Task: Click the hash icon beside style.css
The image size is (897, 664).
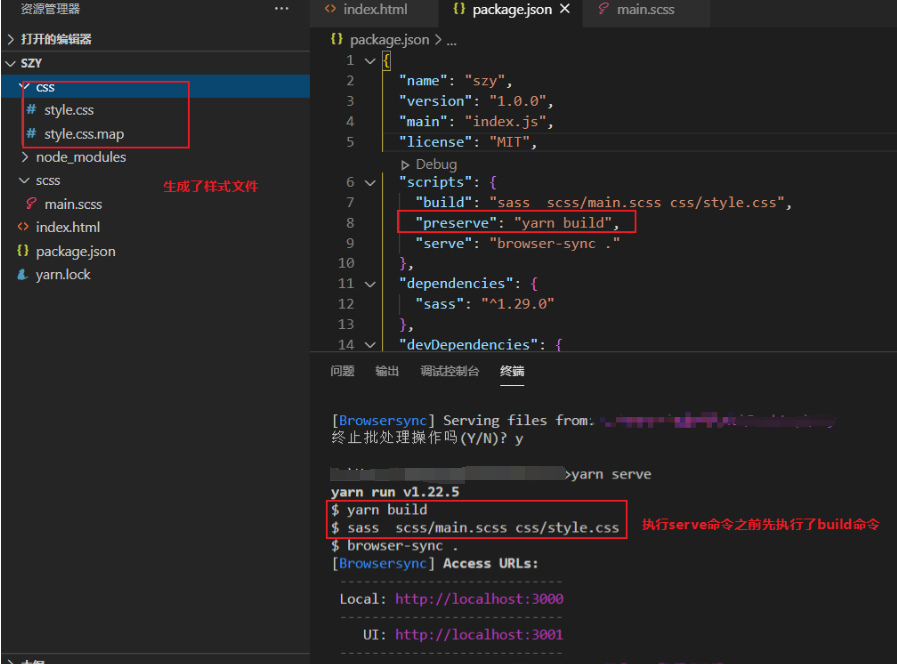Action: pos(31,109)
